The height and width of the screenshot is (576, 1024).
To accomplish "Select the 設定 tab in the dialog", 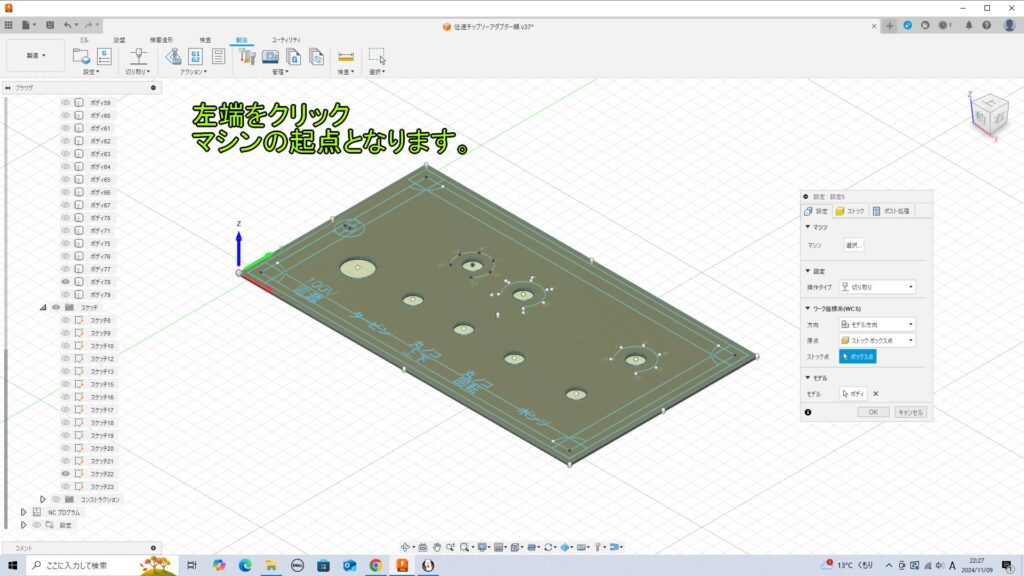I will tap(816, 211).
